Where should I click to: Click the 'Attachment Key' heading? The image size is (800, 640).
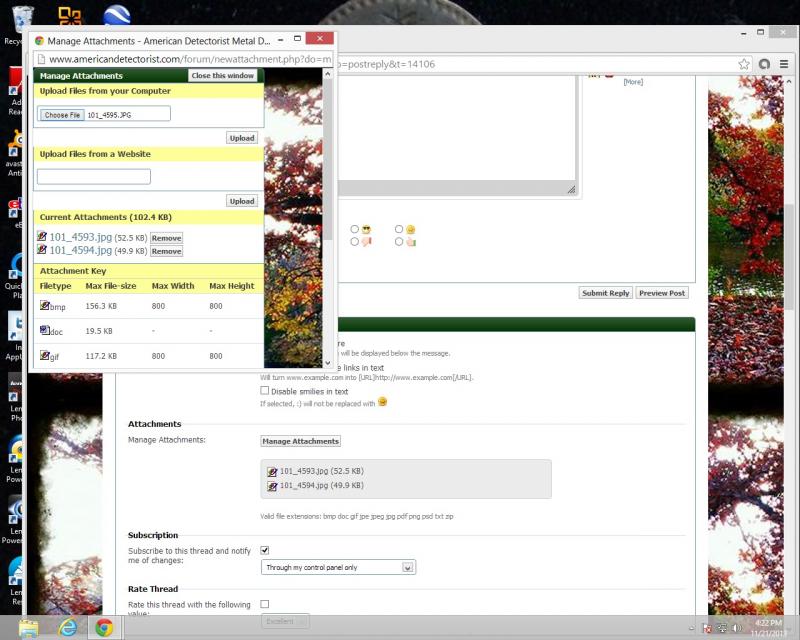[73, 271]
